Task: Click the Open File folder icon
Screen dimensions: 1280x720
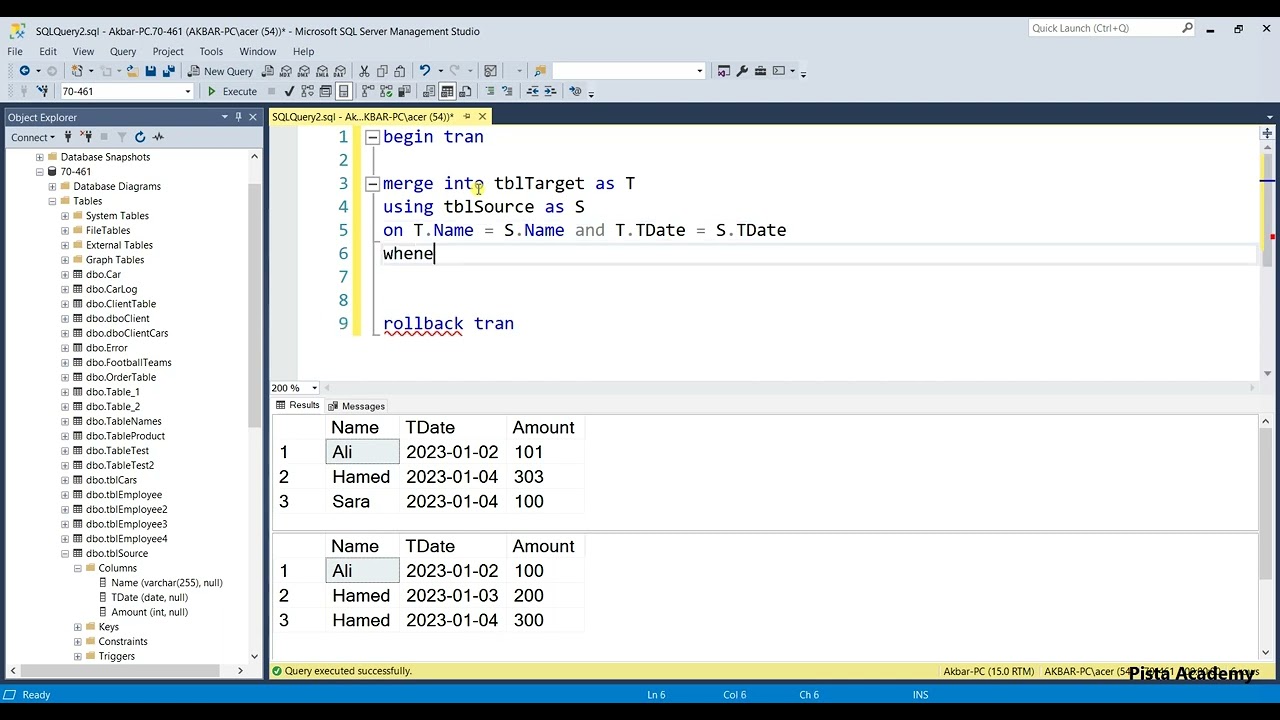Action: [x=132, y=71]
